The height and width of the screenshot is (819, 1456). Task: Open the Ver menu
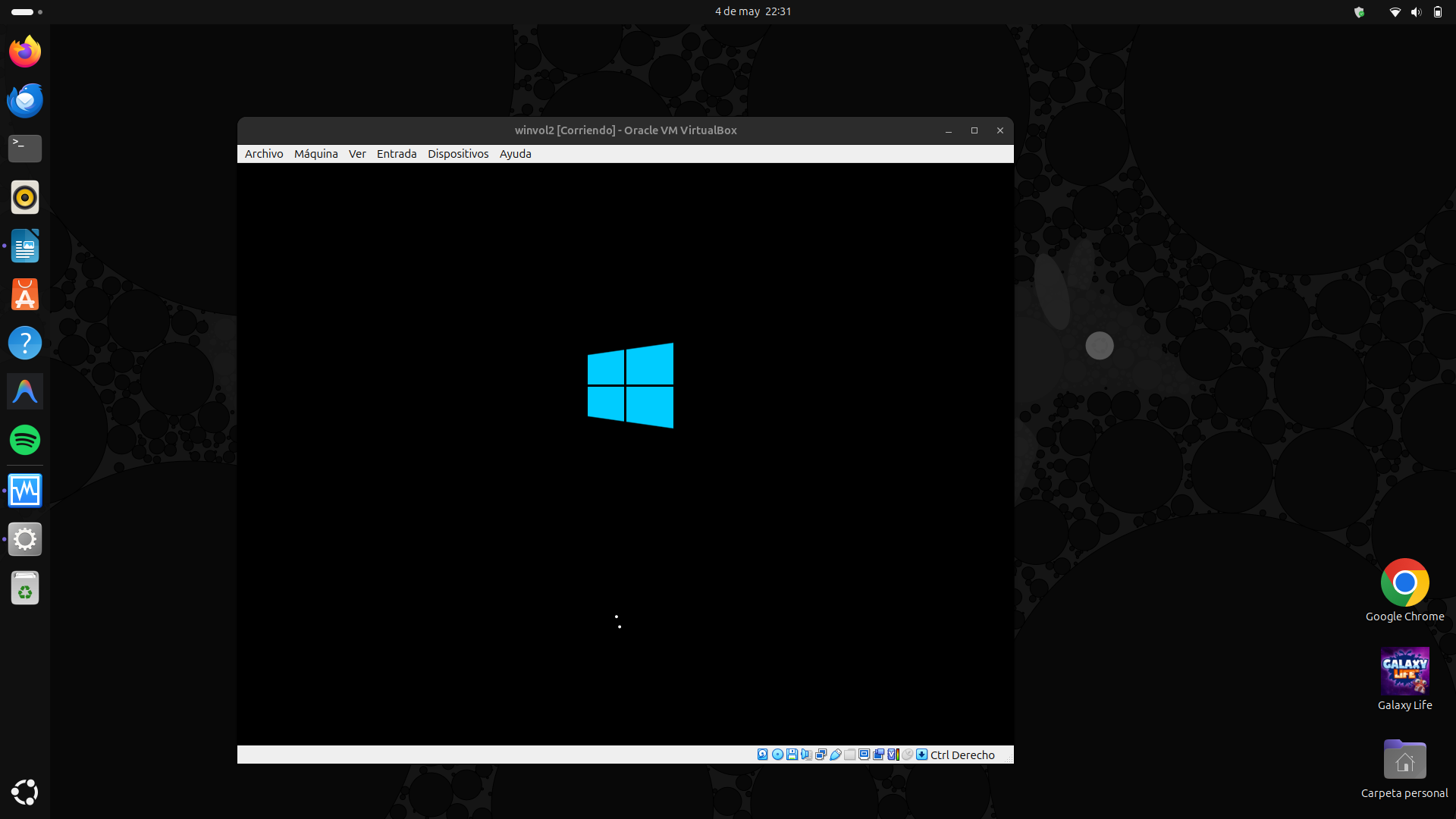[357, 154]
